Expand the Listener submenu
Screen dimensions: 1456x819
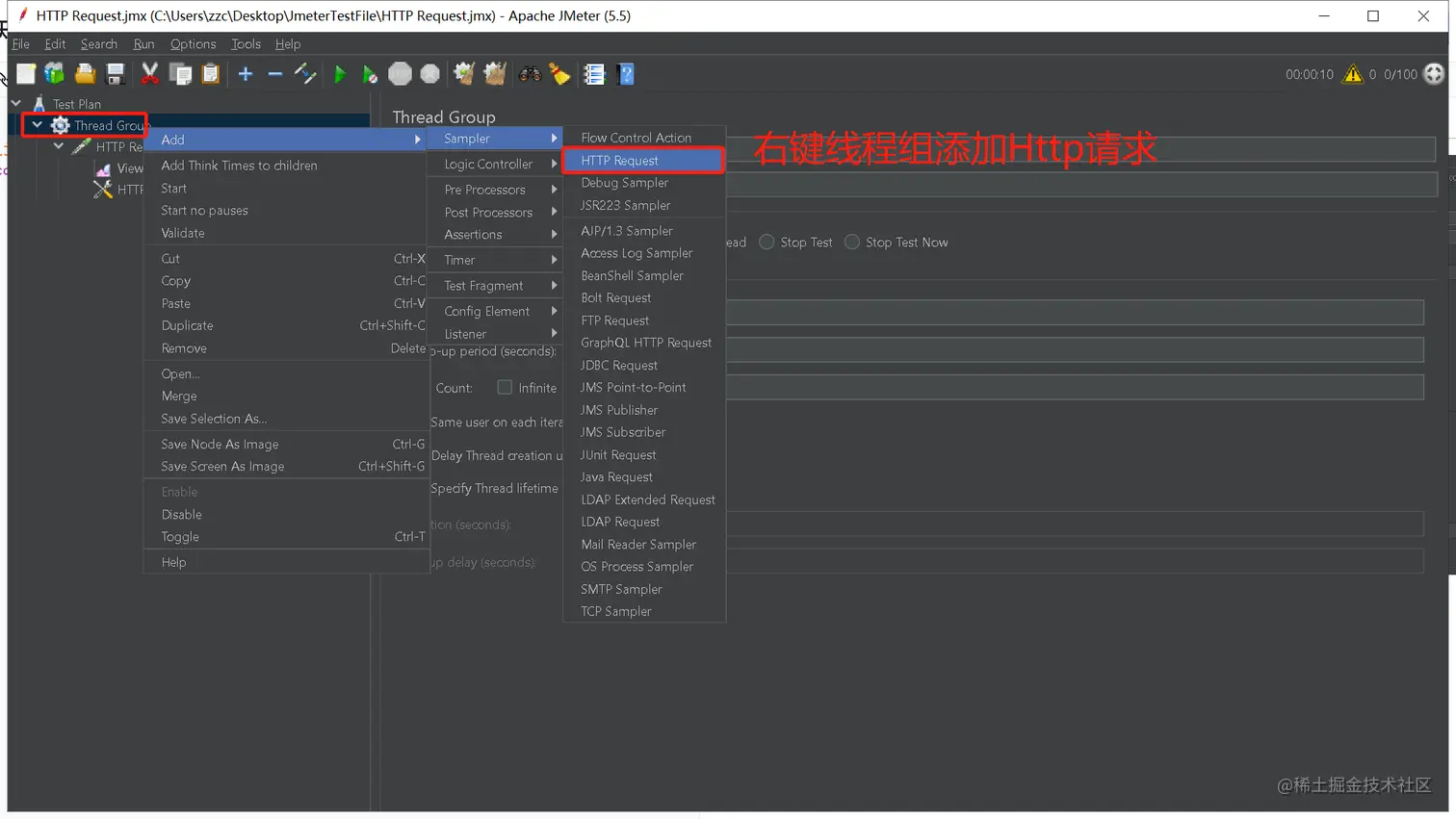click(496, 333)
